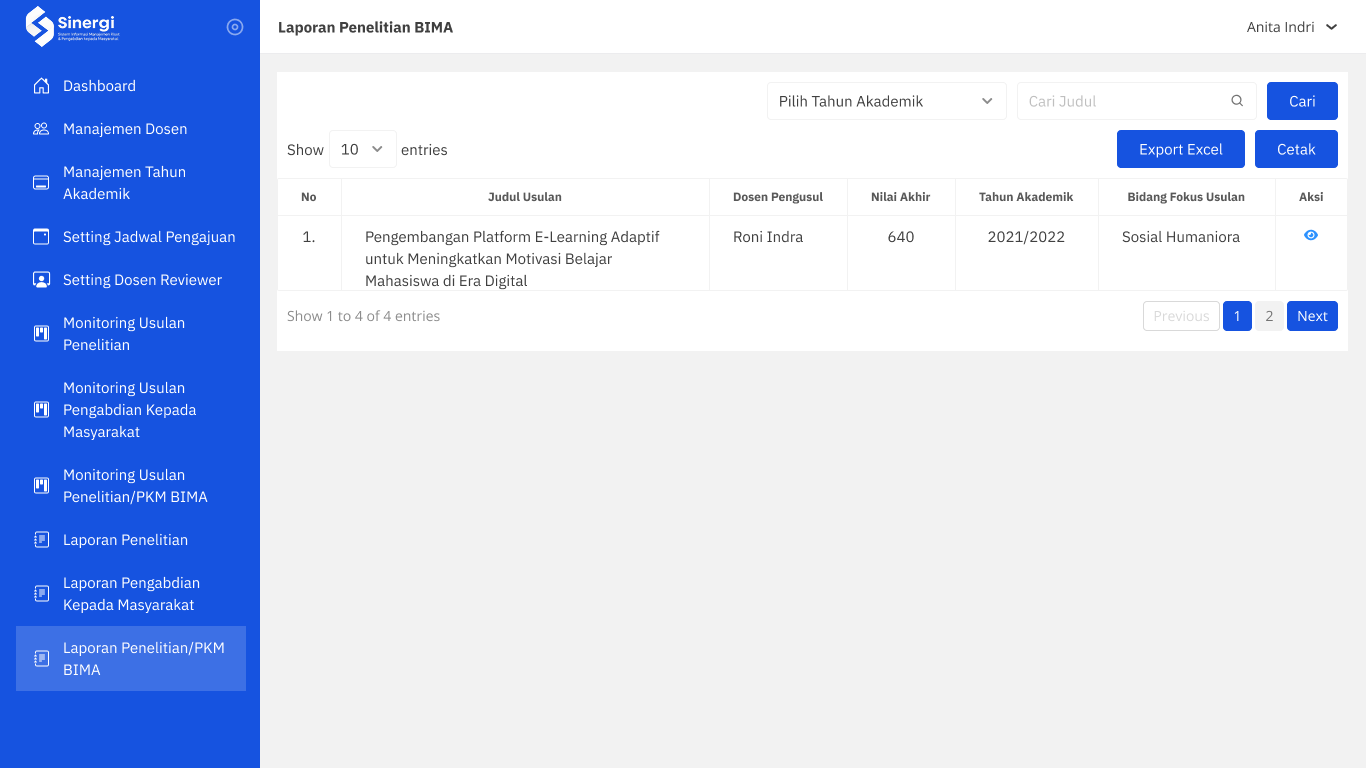This screenshot has width=1366, height=768.
Task: Click the Setting Jadwal Pengajuan calendar icon
Action: 41,237
